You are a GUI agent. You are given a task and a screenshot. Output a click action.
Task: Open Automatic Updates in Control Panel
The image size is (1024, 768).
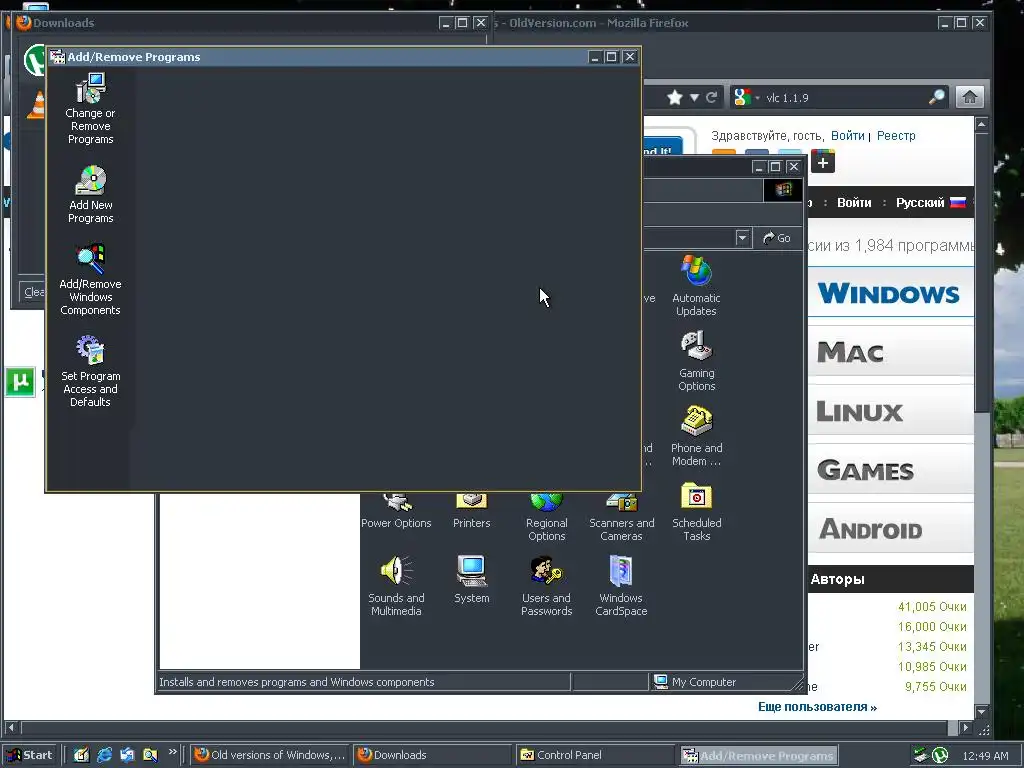pyautogui.click(x=696, y=285)
